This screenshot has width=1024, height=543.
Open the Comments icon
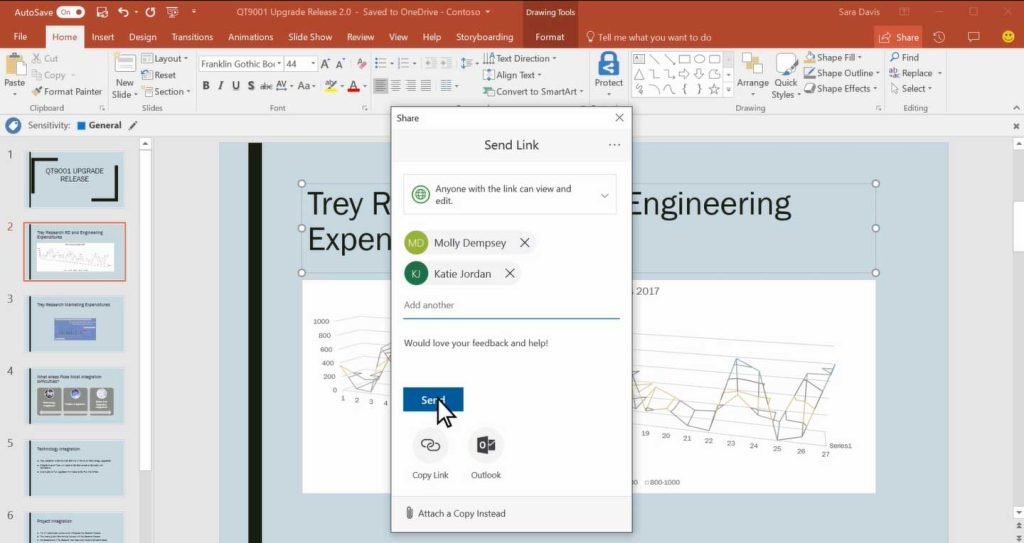tap(974, 37)
